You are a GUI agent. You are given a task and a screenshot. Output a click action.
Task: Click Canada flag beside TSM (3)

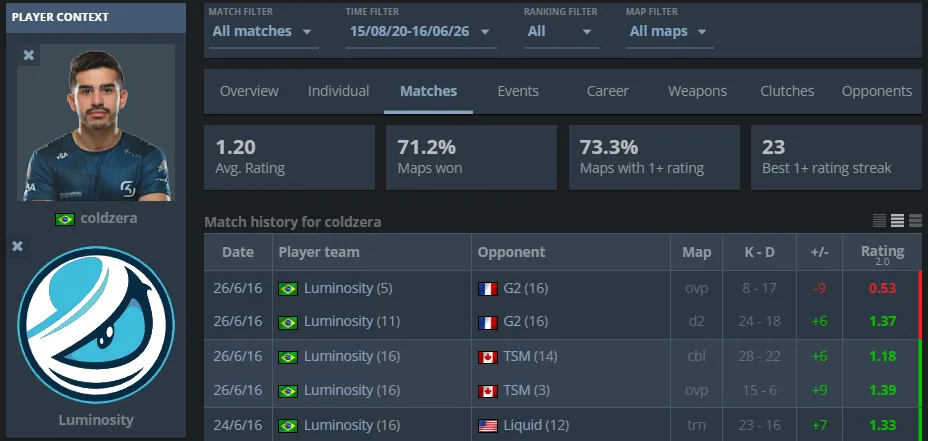(488, 391)
